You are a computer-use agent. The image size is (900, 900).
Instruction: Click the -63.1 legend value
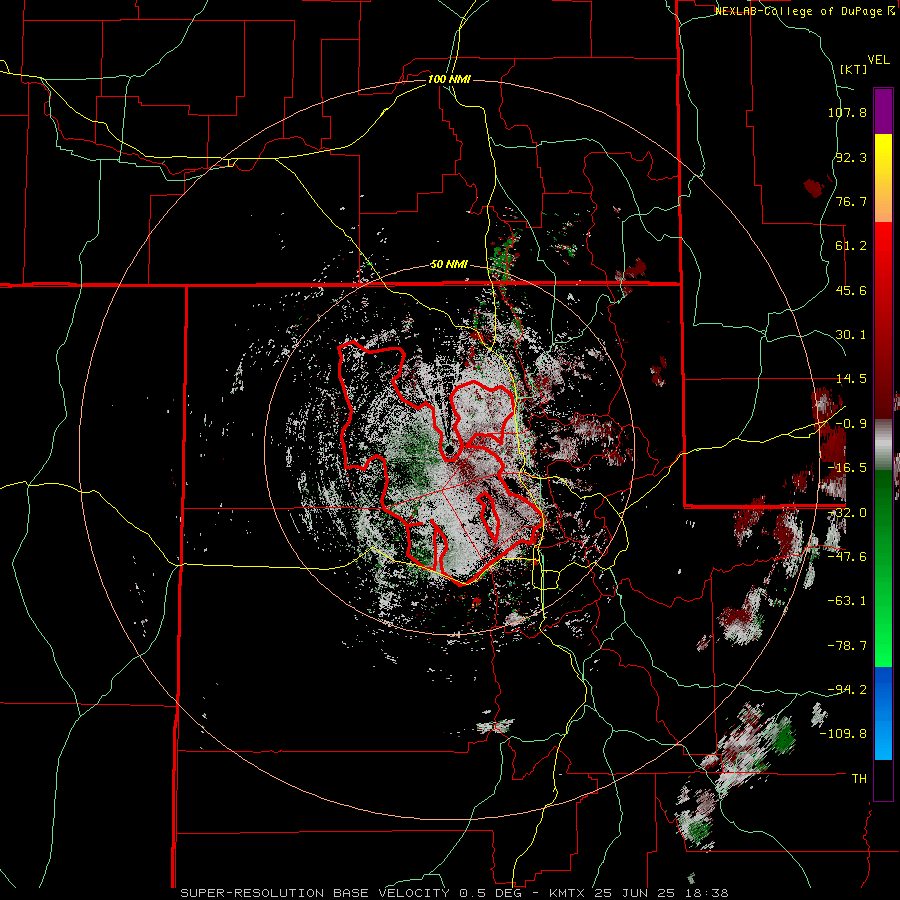click(847, 601)
